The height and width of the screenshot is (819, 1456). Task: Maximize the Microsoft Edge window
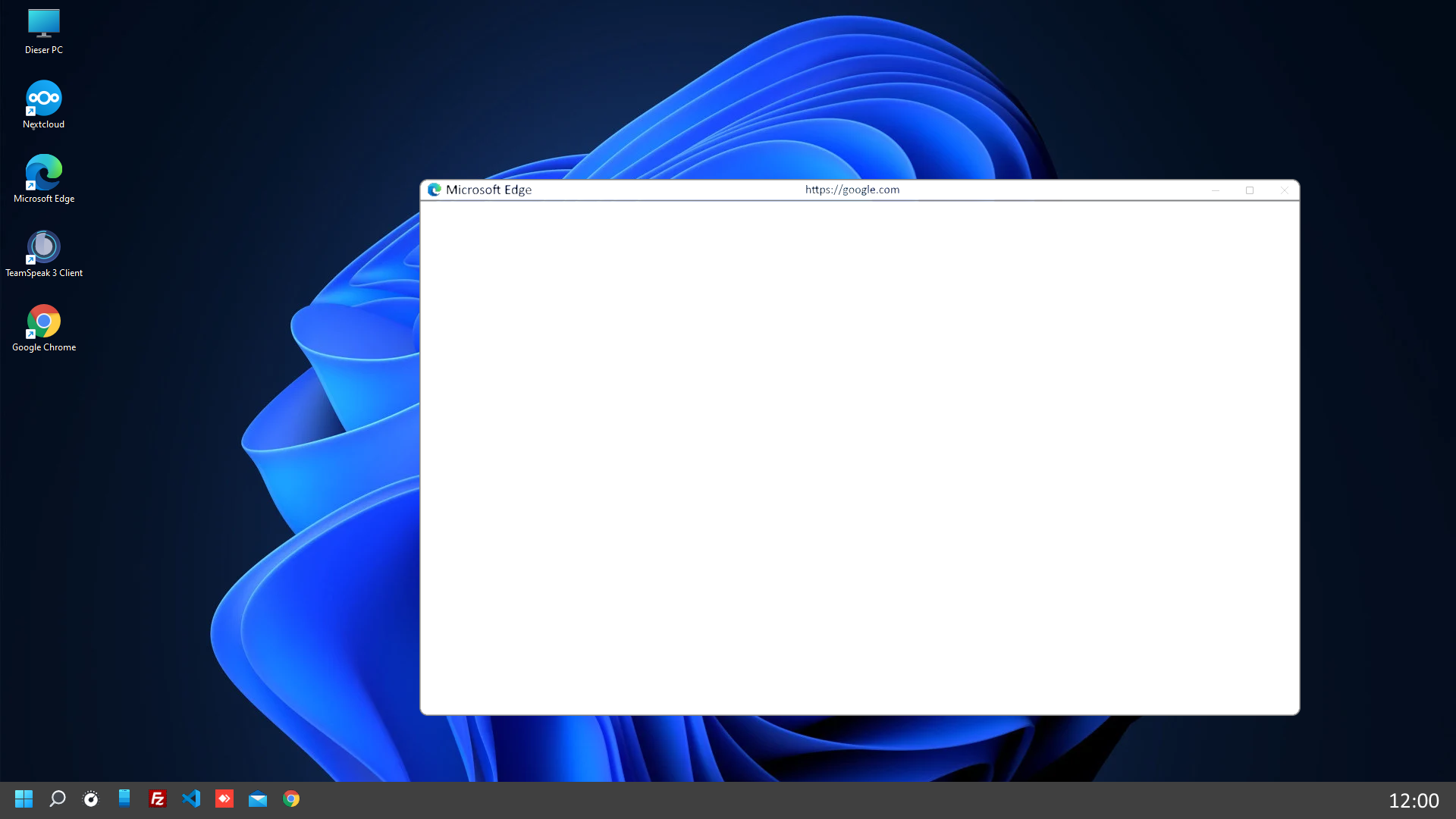(x=1250, y=190)
